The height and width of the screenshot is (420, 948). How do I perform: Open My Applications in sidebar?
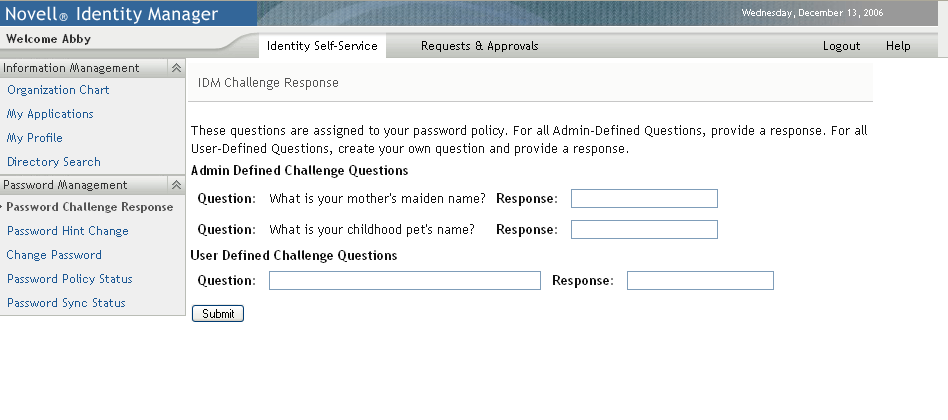[50, 114]
